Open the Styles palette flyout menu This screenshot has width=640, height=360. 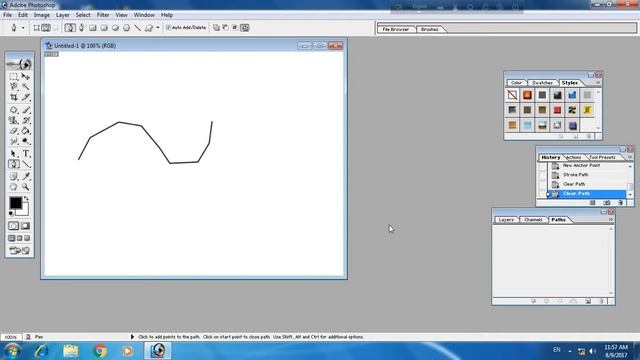[598, 83]
